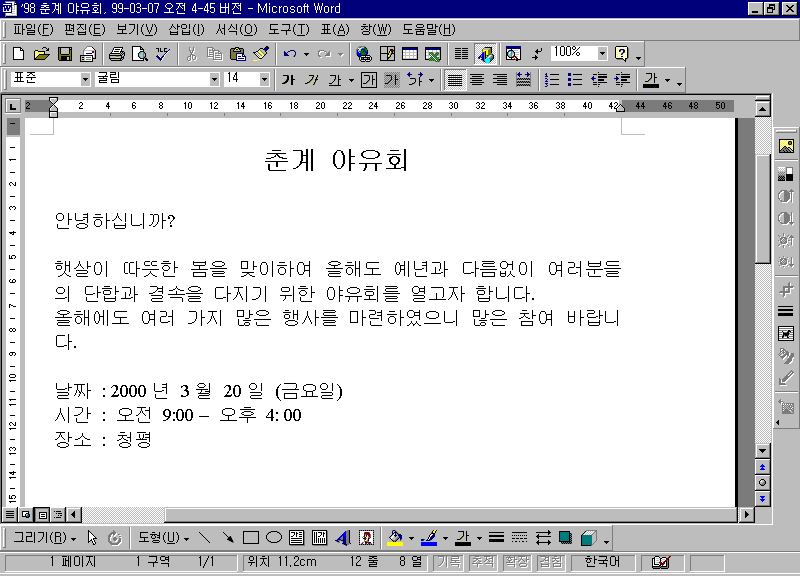Paste from the clipboard

point(238,54)
